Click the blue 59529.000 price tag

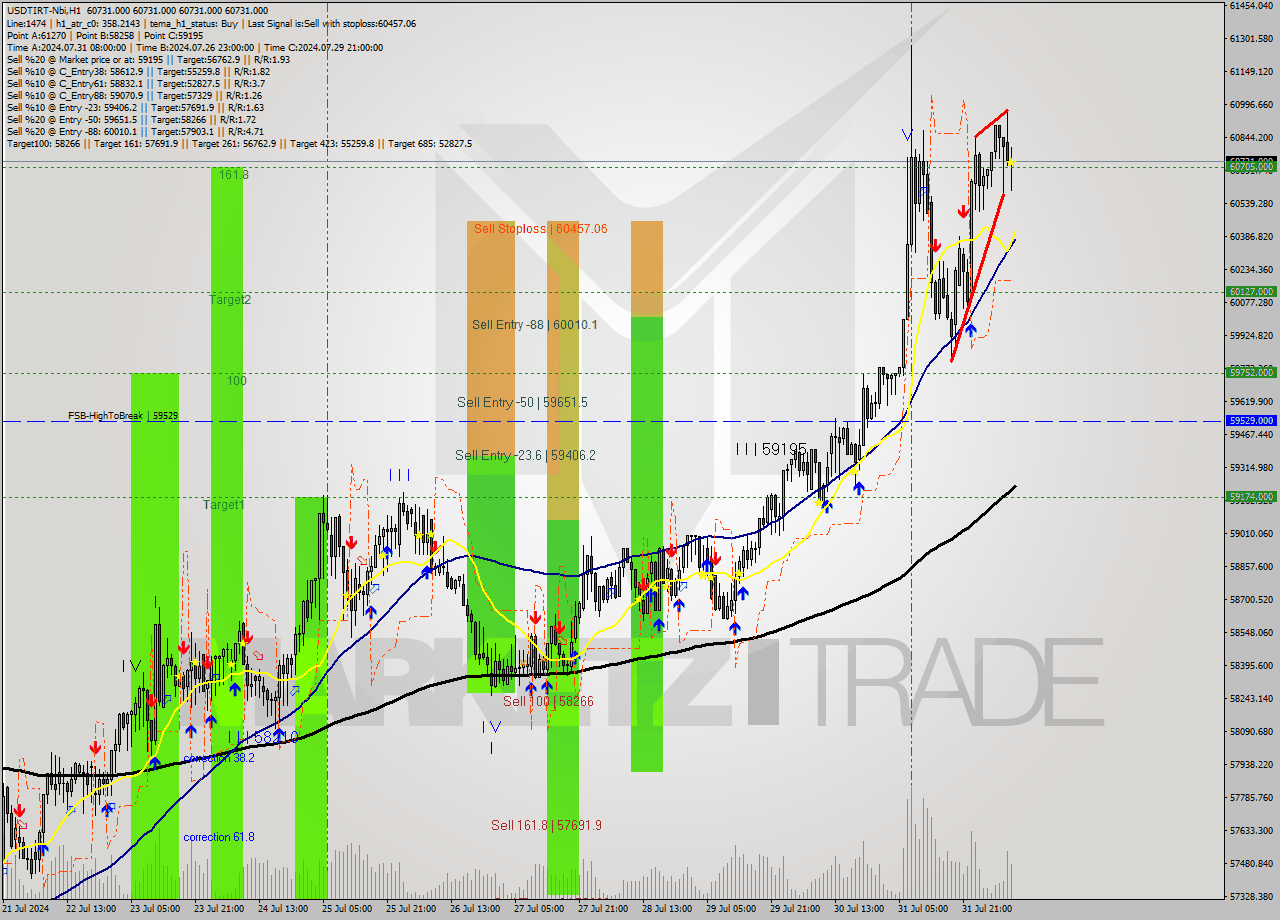point(1251,421)
